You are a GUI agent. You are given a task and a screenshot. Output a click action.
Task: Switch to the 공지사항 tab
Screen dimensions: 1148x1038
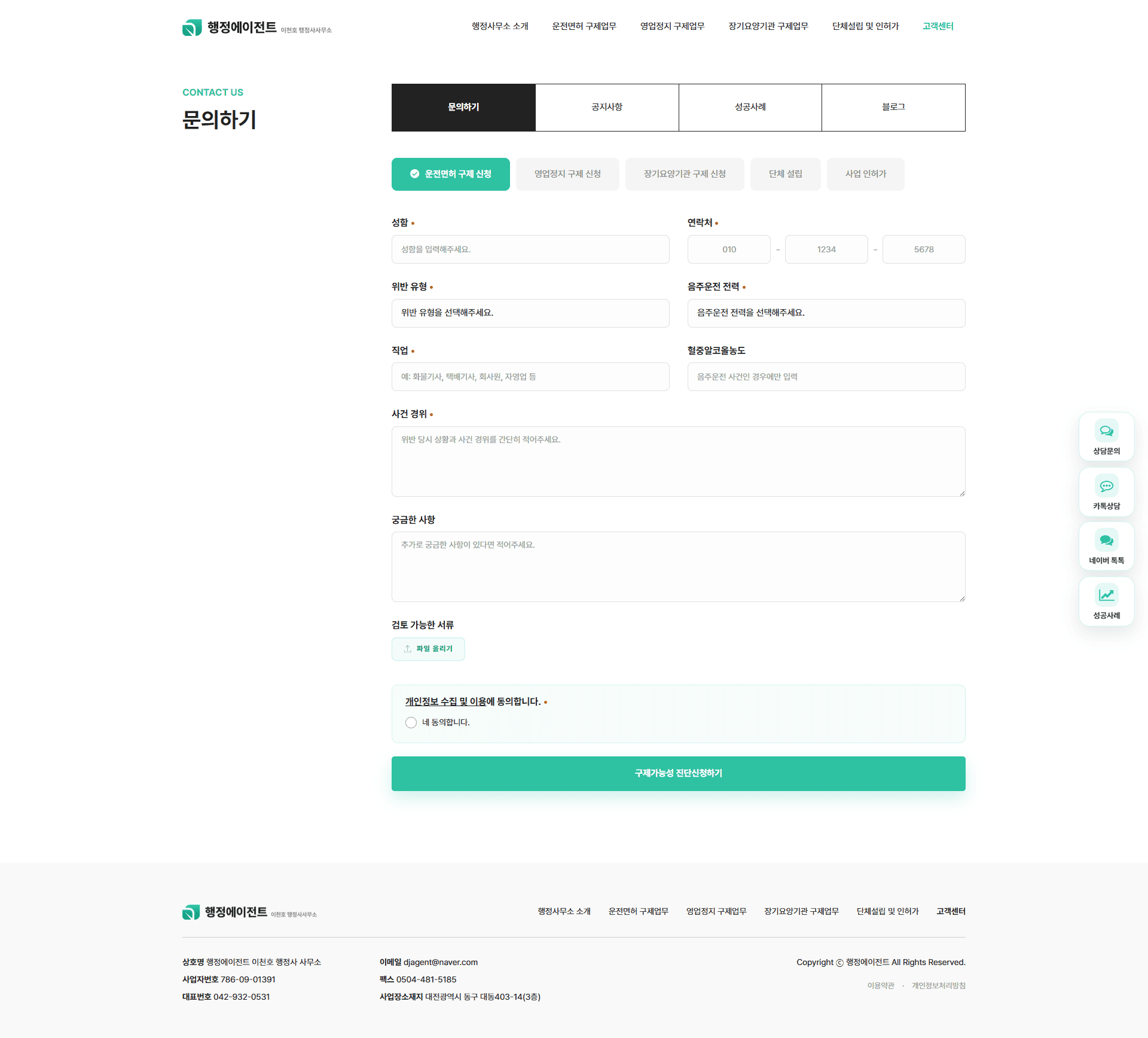click(607, 107)
